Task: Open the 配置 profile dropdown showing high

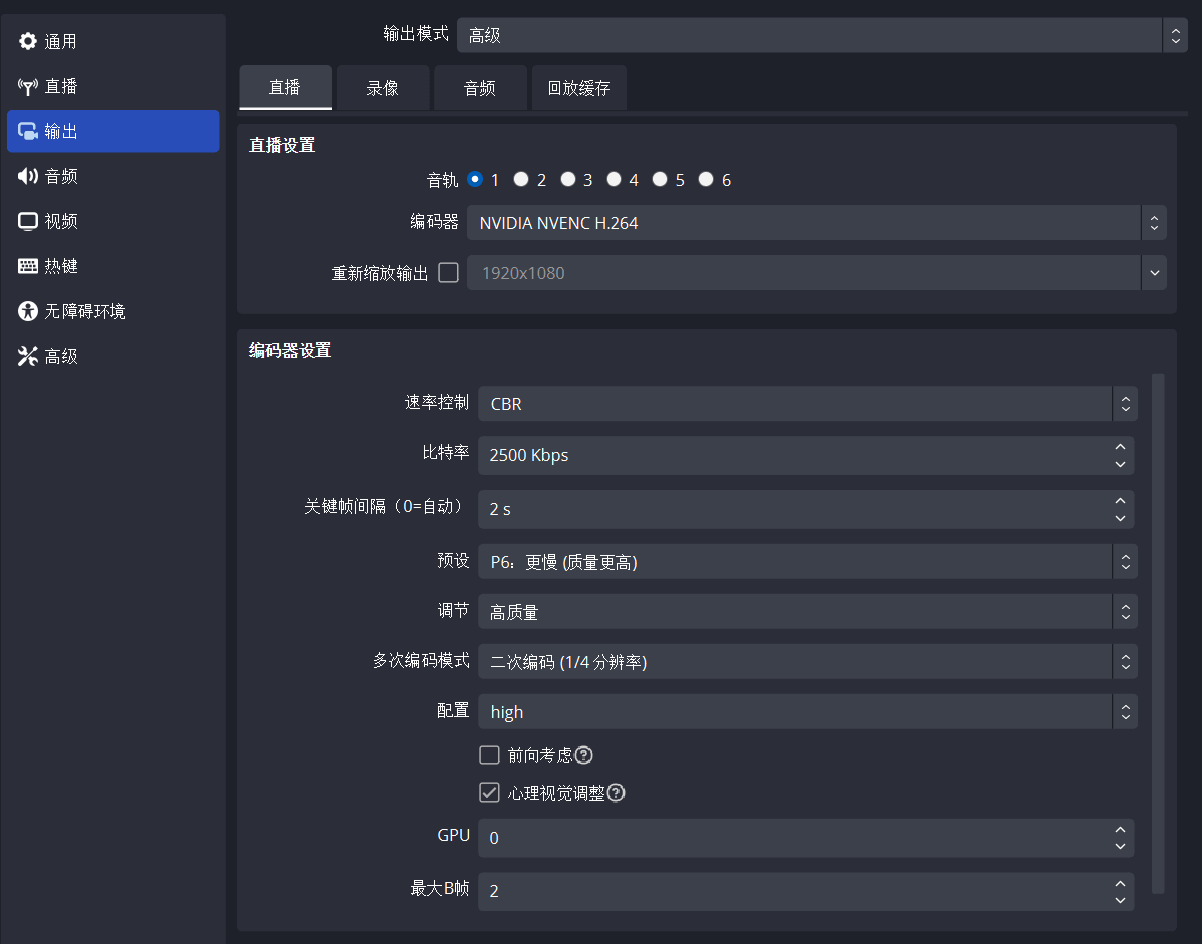Action: click(x=808, y=712)
